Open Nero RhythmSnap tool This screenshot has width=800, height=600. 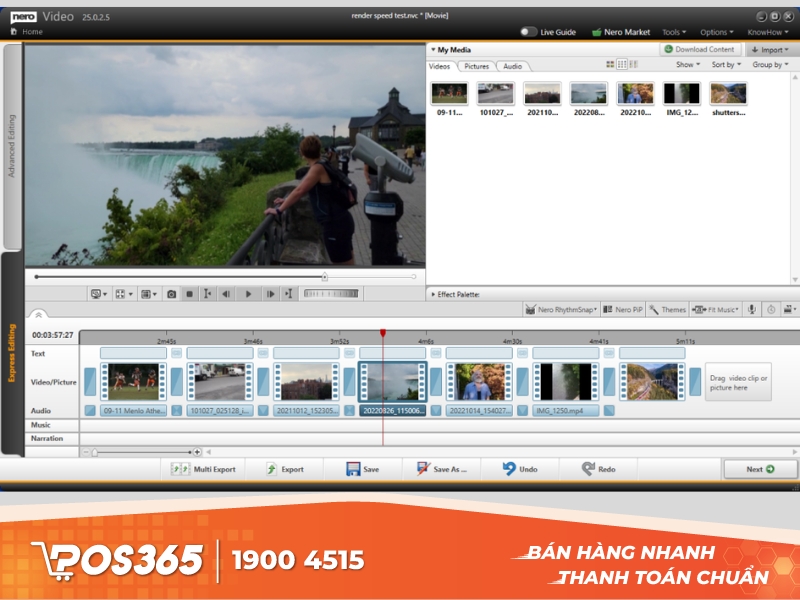pyautogui.click(x=561, y=310)
